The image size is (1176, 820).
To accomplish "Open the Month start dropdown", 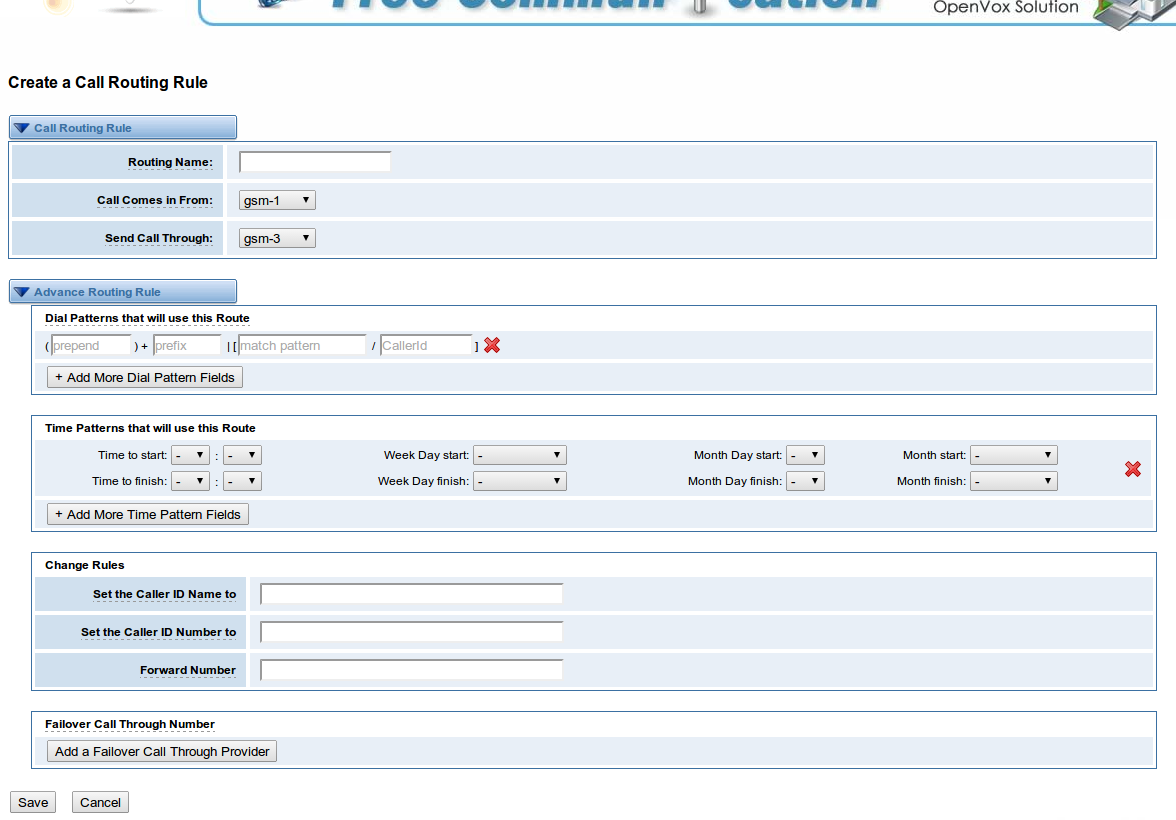I will (x=1014, y=455).
